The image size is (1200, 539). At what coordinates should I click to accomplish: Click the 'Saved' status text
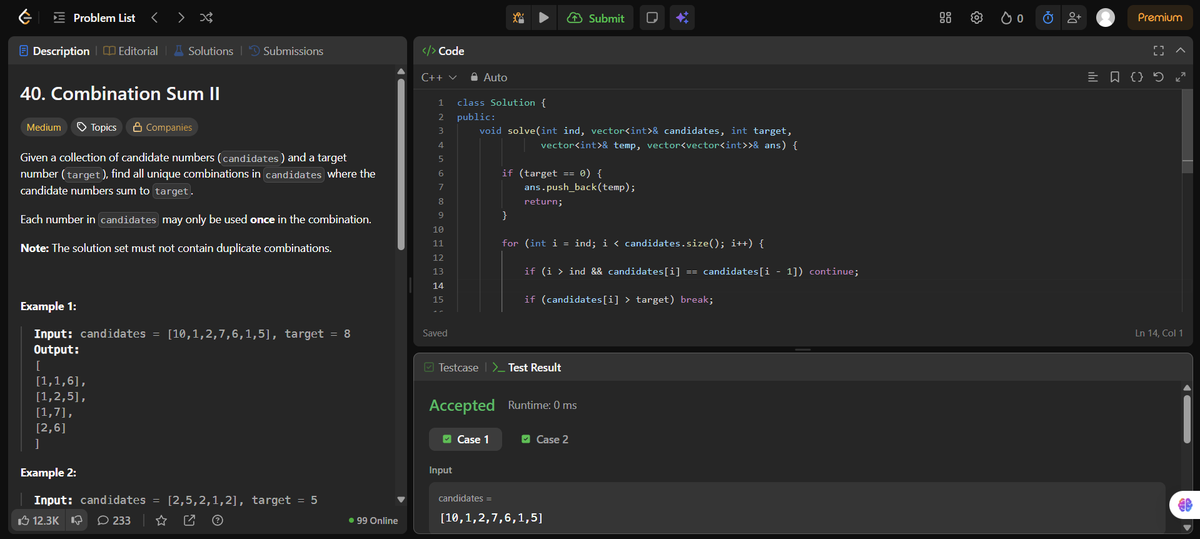pos(435,333)
